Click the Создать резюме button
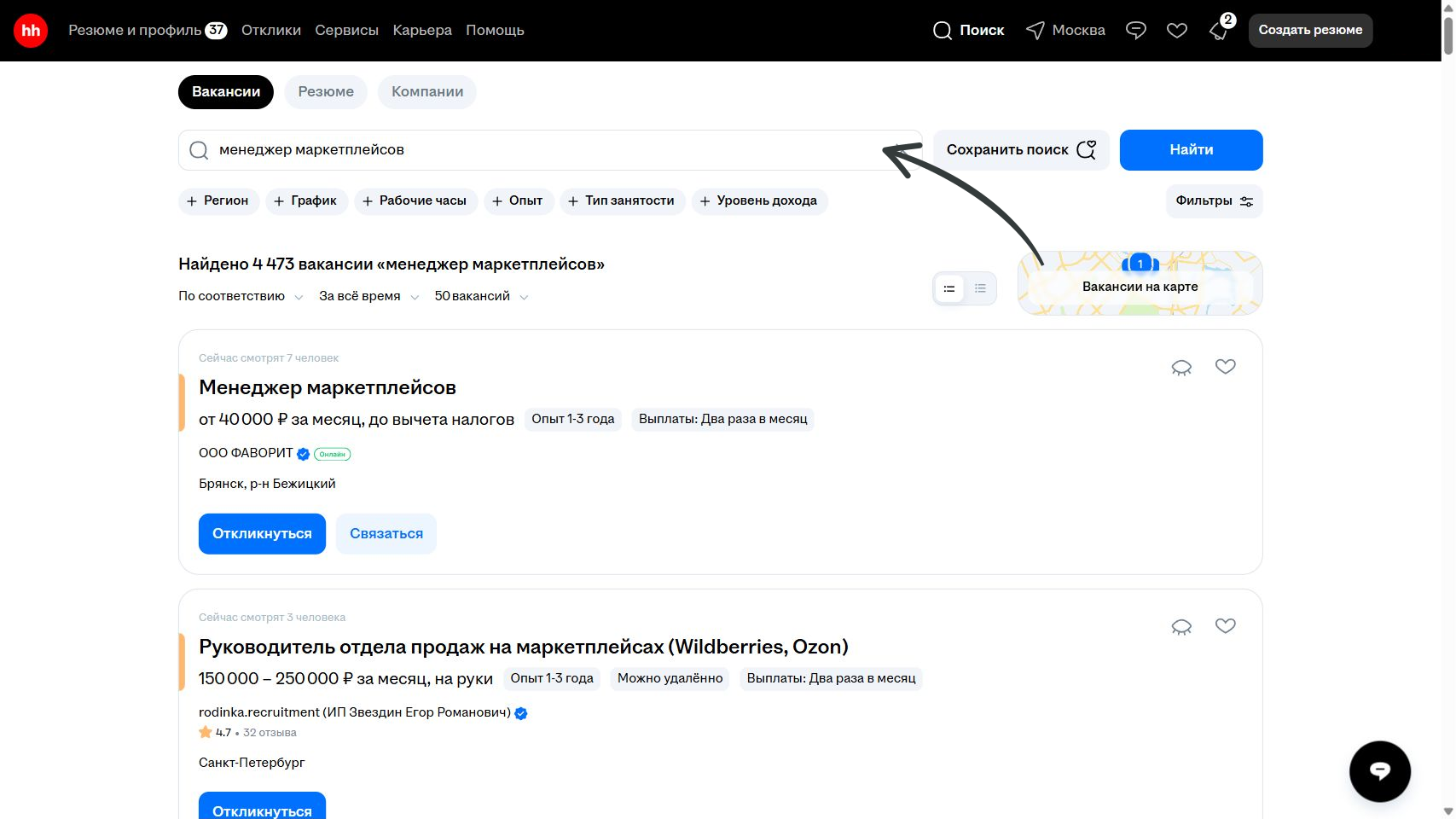Image resolution: width=1456 pixels, height=819 pixels. point(1310,31)
